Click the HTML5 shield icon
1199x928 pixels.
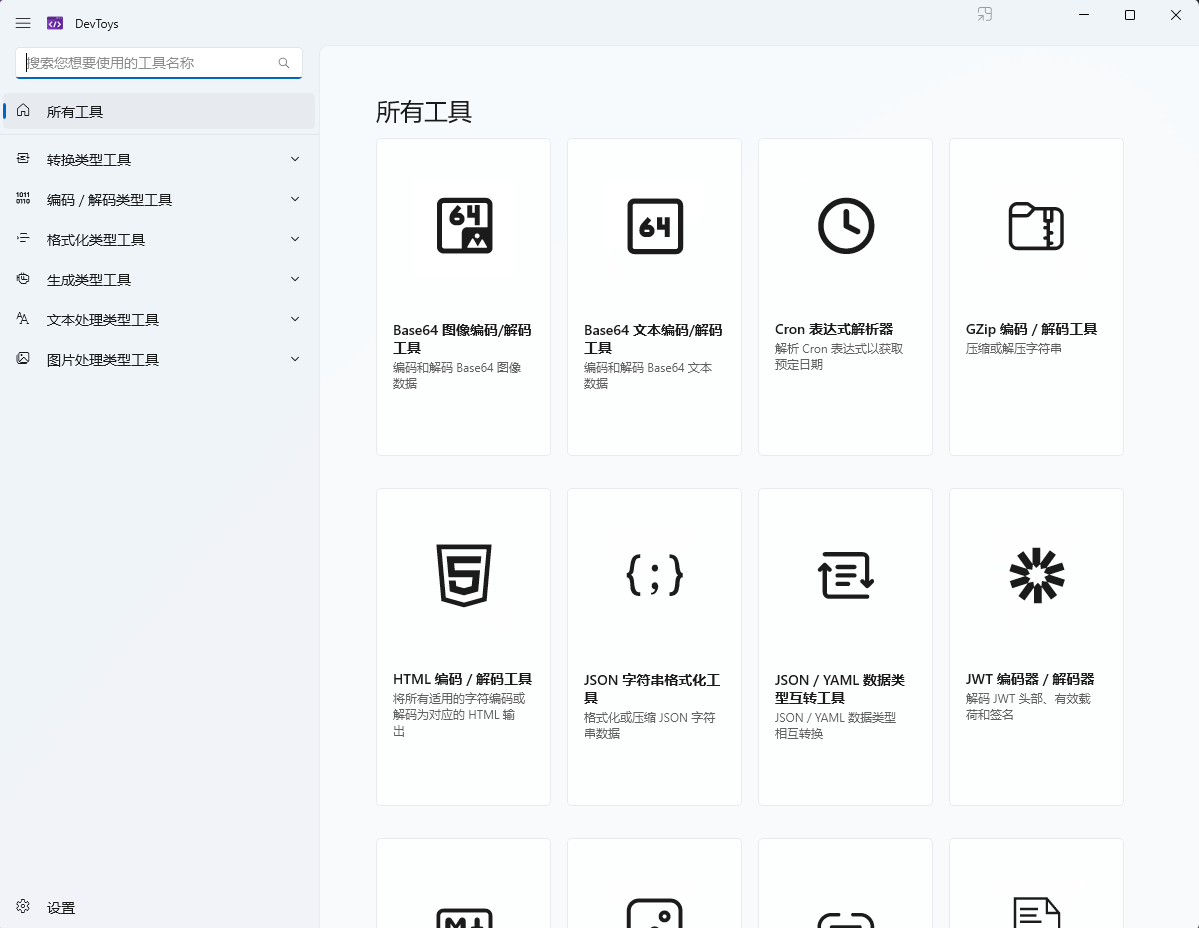463,575
